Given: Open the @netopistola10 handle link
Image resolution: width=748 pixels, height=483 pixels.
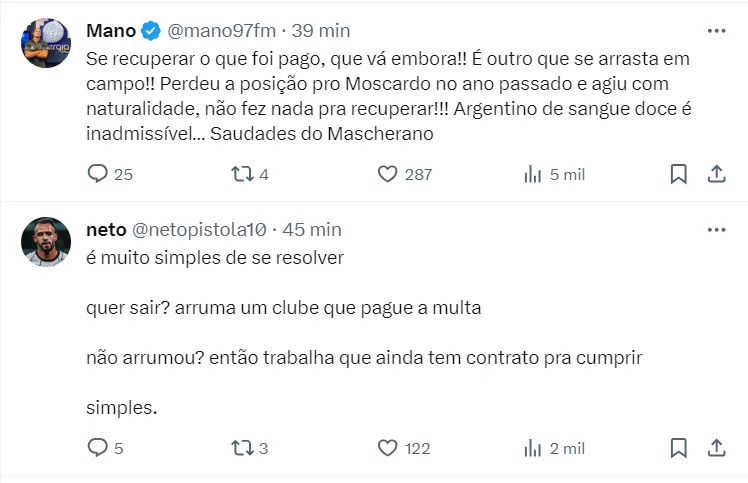Looking at the screenshot, I should (199, 229).
